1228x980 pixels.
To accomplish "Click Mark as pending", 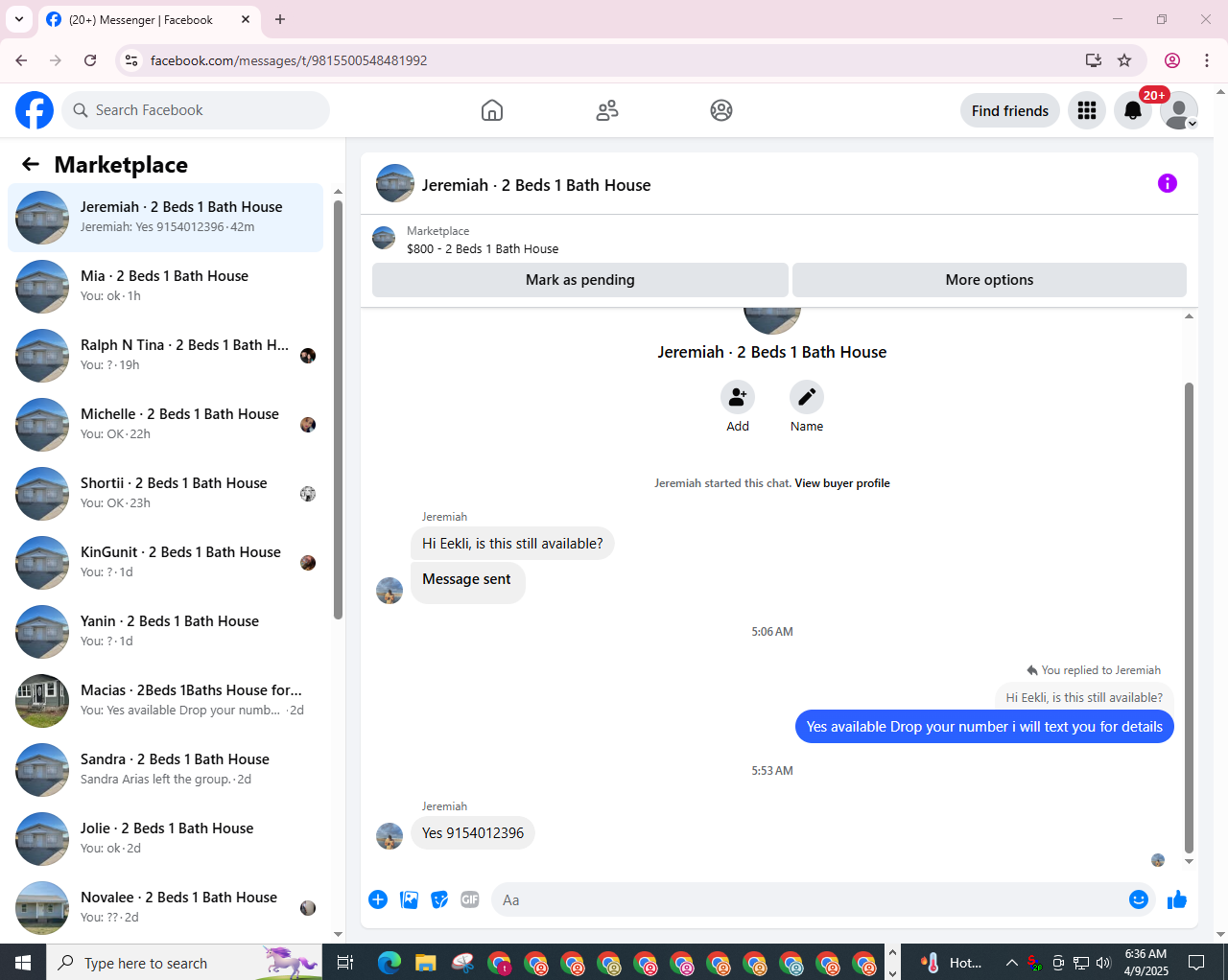I will pyautogui.click(x=579, y=280).
